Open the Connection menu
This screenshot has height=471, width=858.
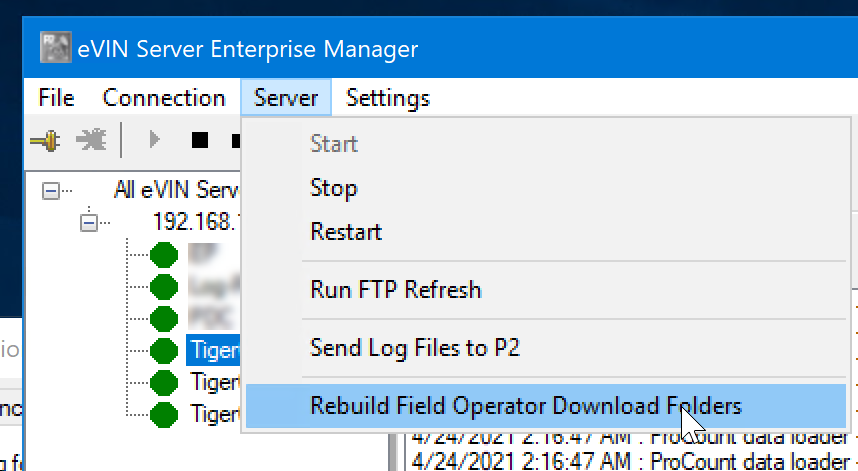pos(164,98)
